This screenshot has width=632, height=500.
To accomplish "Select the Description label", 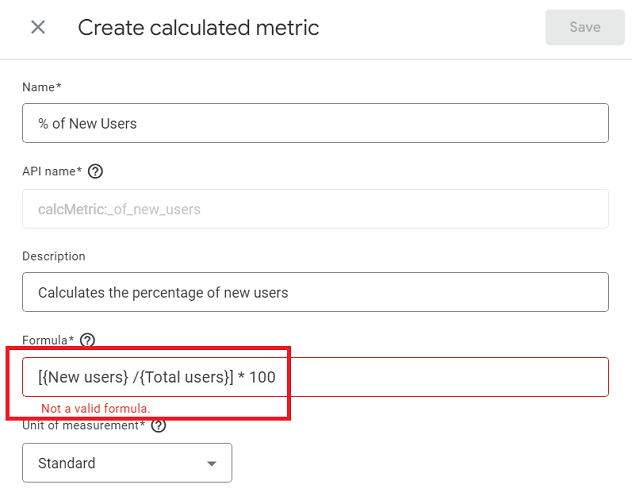I will [x=54, y=256].
